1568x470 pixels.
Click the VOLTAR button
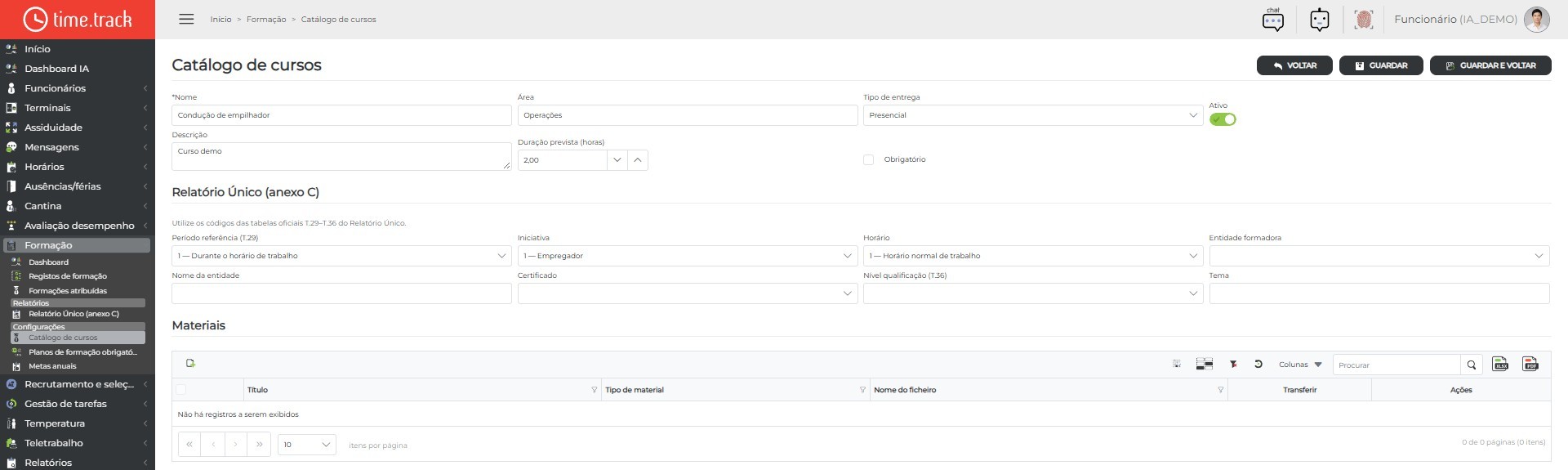point(1294,65)
